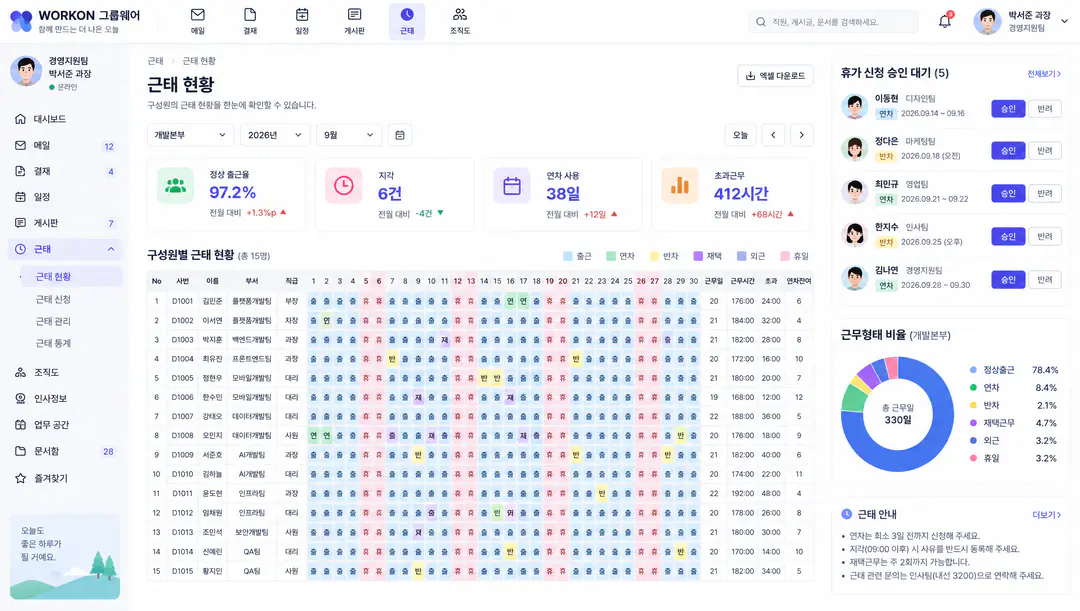Click the WORKON 그룹웨어 logo
Screen dimensions: 1080x611
[75, 21]
